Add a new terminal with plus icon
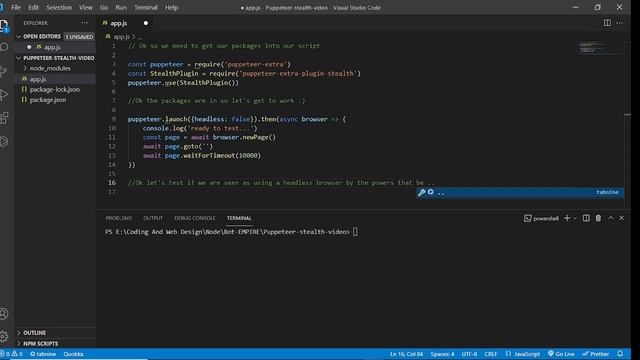Screen dimensions: 640x360 pos(567,218)
